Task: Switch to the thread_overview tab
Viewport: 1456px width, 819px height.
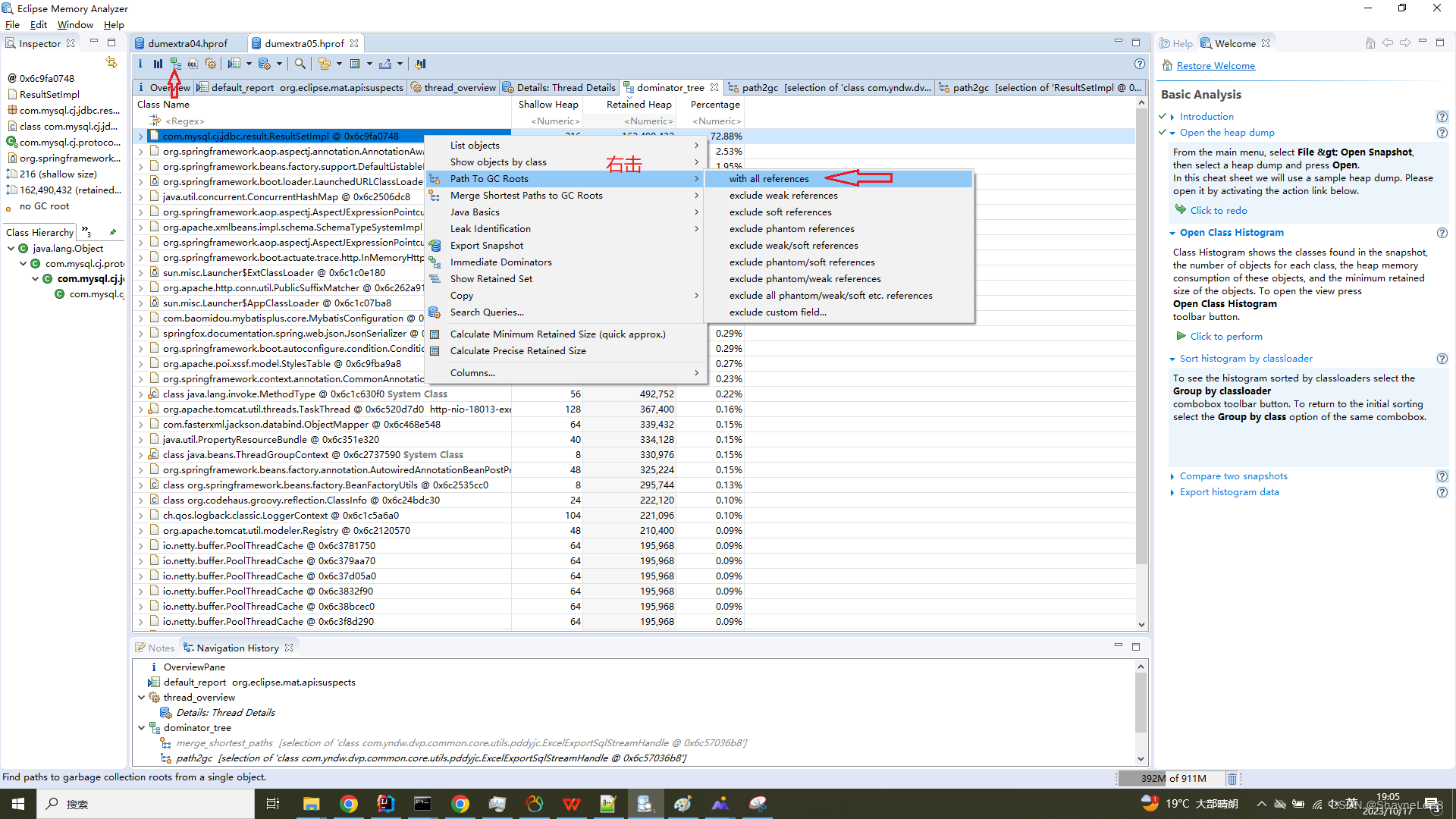Action: (454, 88)
